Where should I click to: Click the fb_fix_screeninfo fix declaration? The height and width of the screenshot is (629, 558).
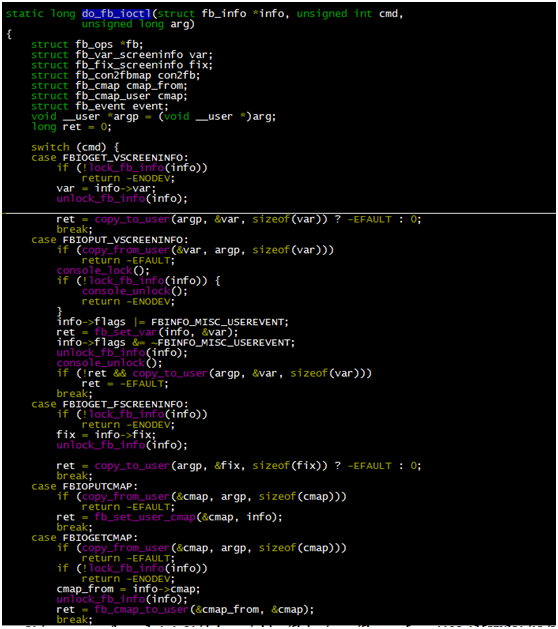coord(122,65)
